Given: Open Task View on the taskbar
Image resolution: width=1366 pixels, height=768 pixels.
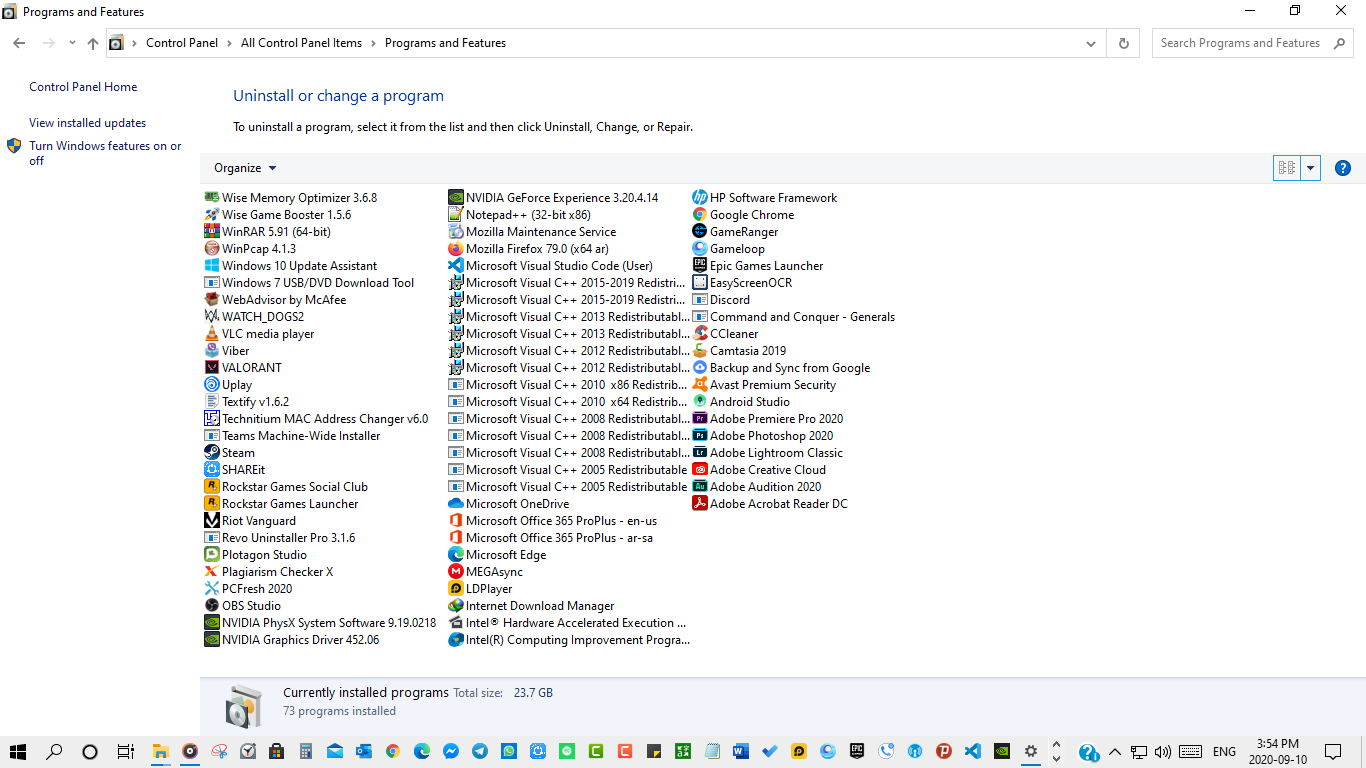Looking at the screenshot, I should point(125,751).
